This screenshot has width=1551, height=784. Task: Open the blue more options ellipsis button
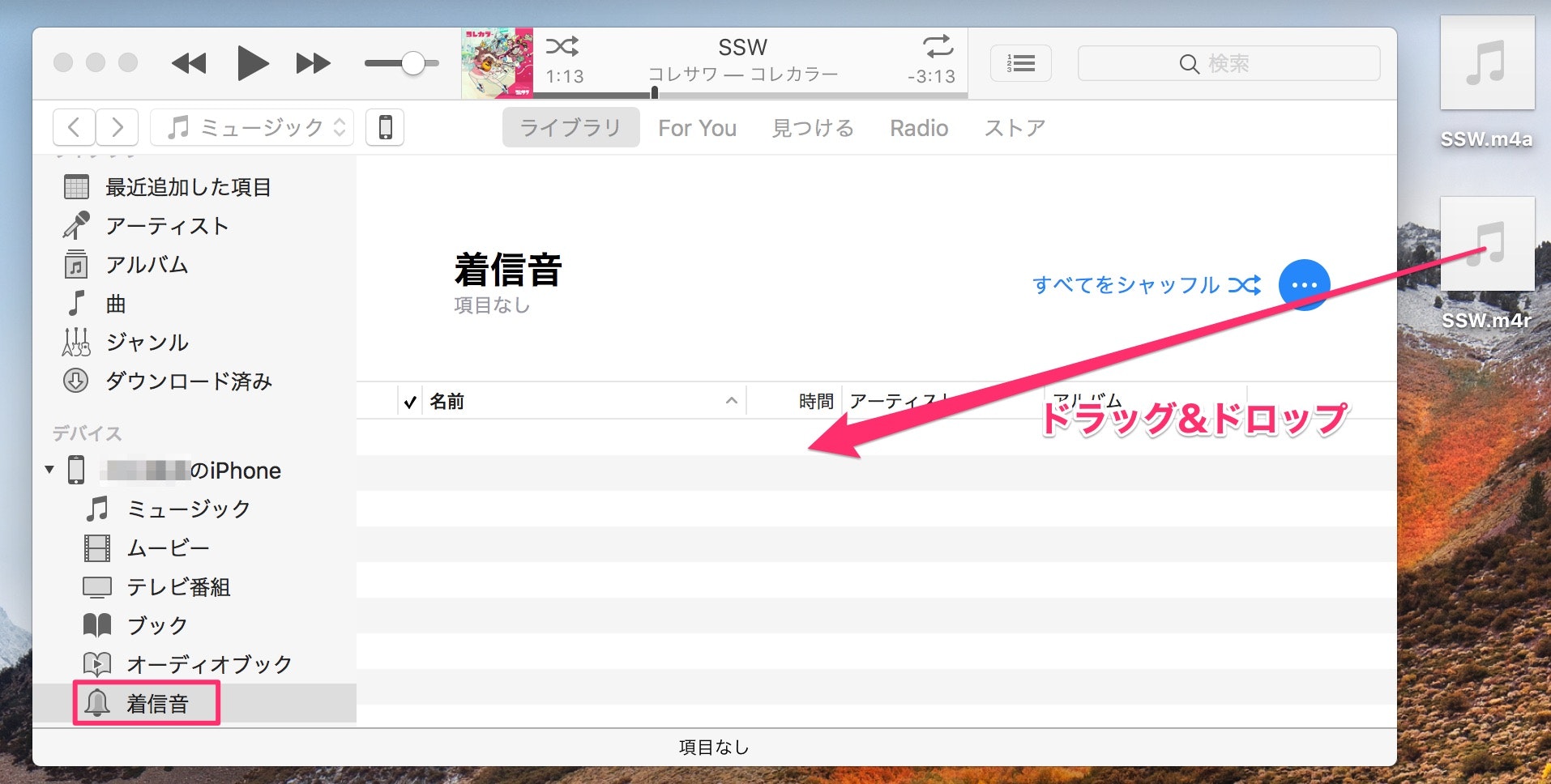[1304, 285]
